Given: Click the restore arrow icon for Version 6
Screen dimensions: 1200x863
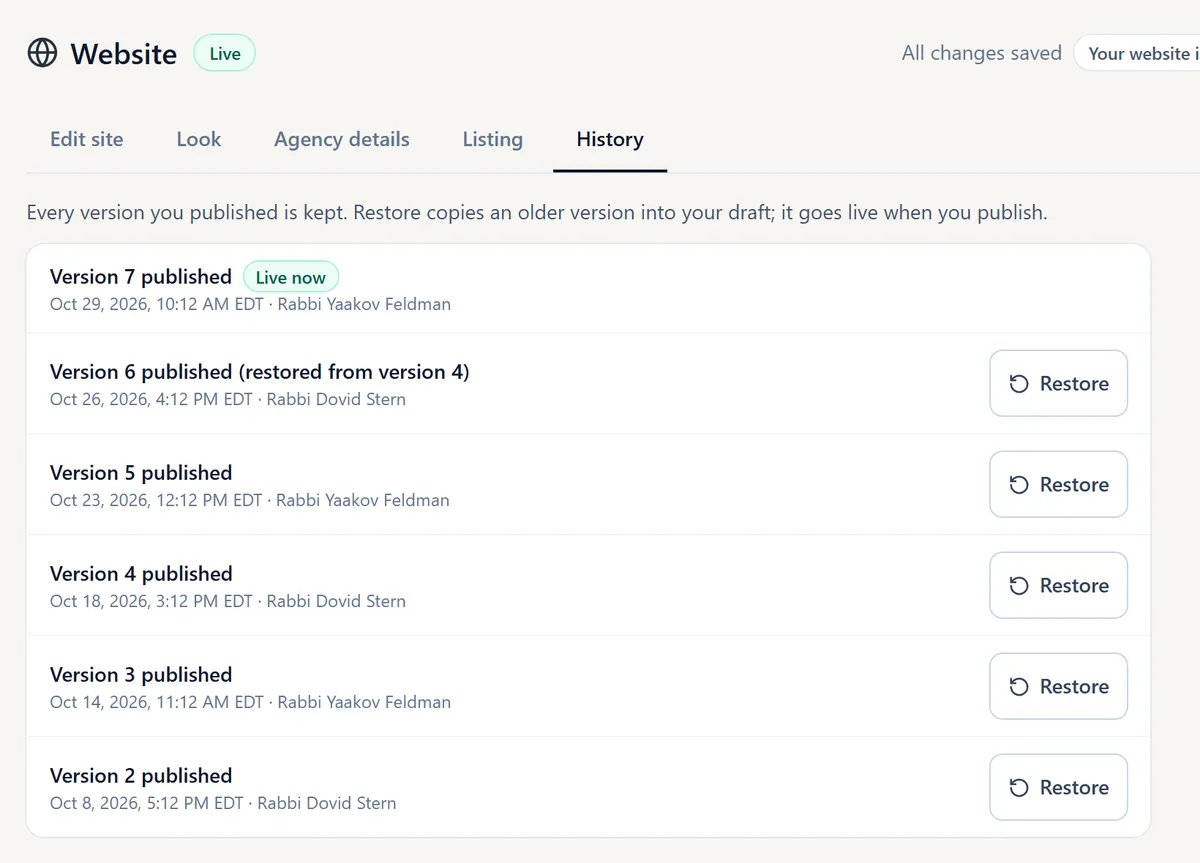Looking at the screenshot, I should coord(1019,384).
